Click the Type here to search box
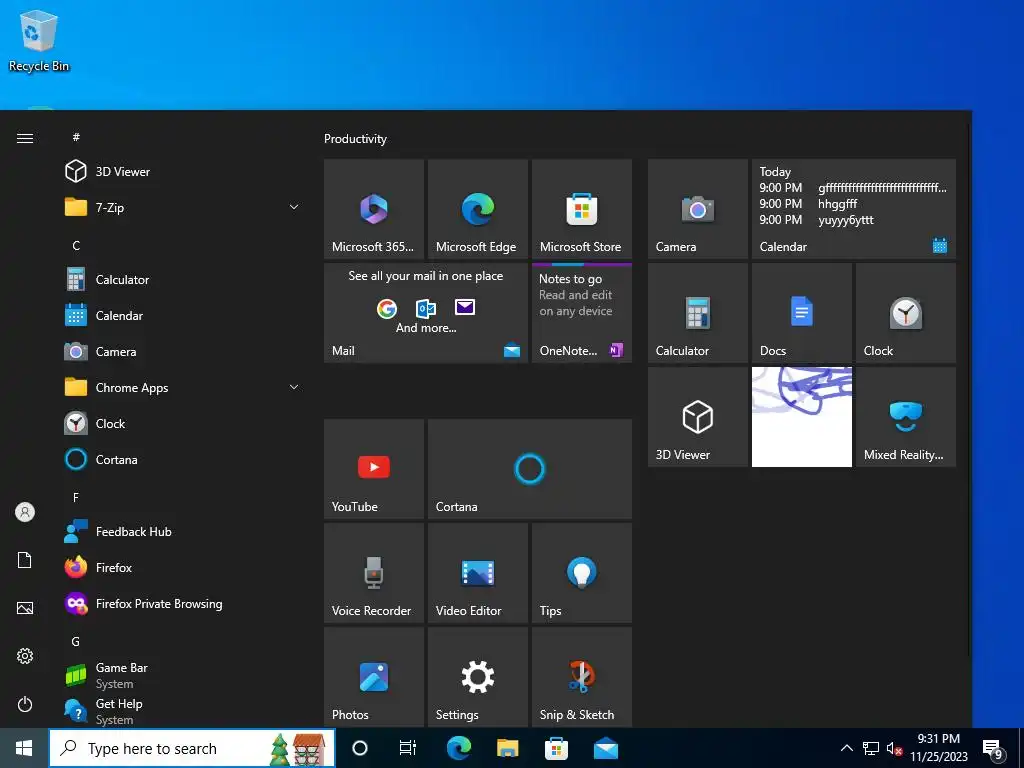This screenshot has width=1024, height=768. [x=192, y=748]
